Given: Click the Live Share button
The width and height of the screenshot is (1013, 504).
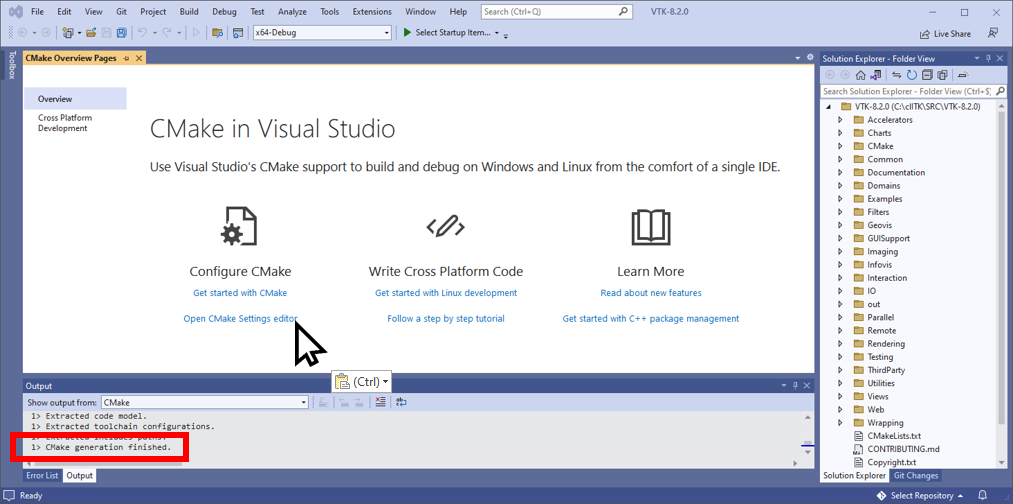Looking at the screenshot, I should pyautogui.click(x=945, y=34).
